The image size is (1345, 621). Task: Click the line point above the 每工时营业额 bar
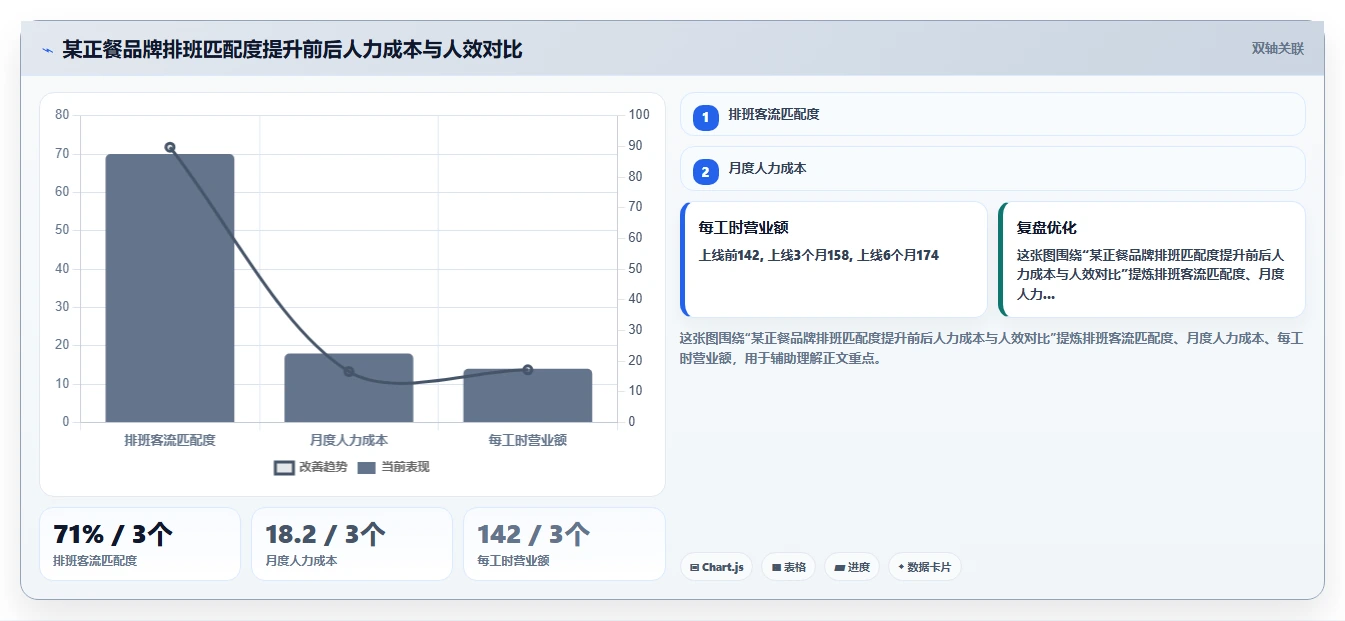coord(527,370)
